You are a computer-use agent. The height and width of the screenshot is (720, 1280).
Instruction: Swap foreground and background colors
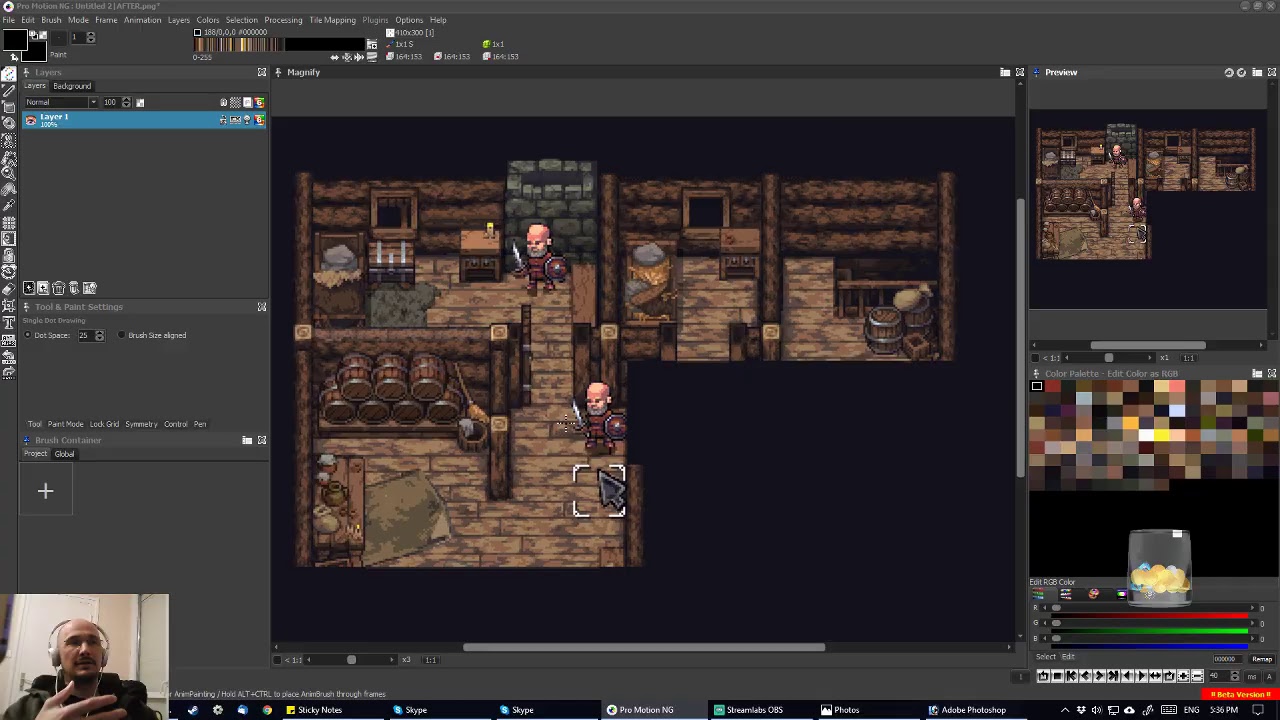(x=34, y=35)
